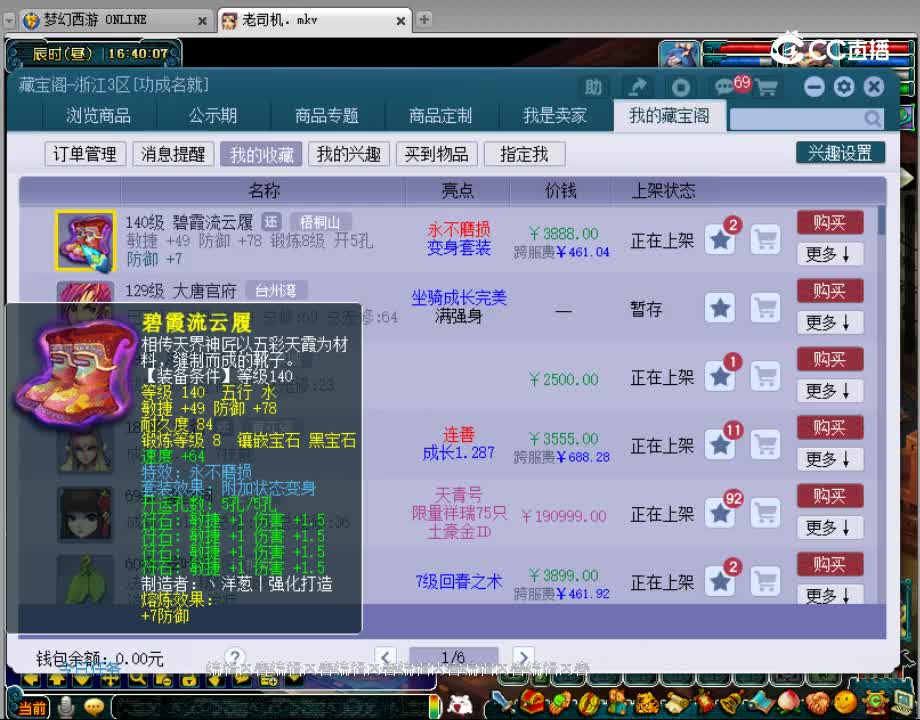The height and width of the screenshot is (720, 920).
Task: Add the ¥2500.00 item to cart
Action: click(765, 376)
